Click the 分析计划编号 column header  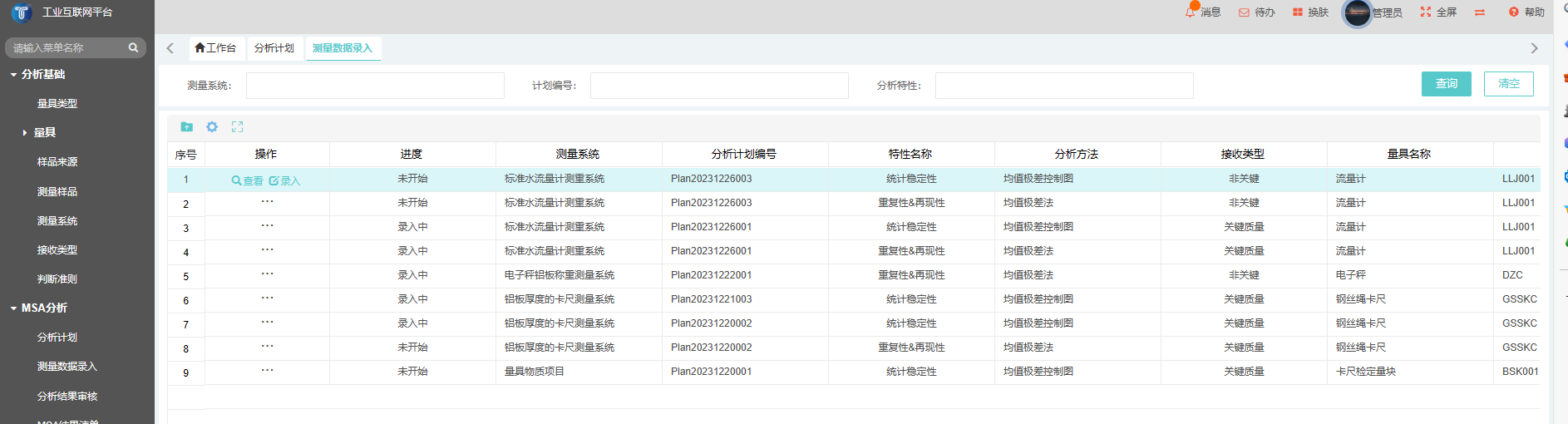click(744, 154)
